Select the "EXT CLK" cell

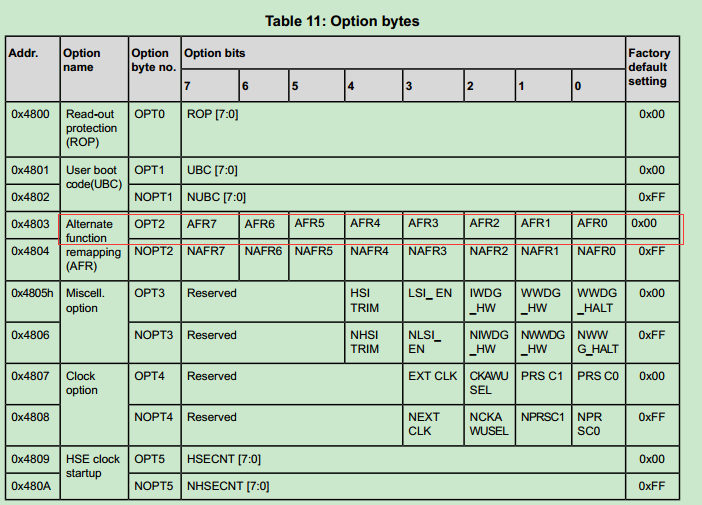pos(432,376)
